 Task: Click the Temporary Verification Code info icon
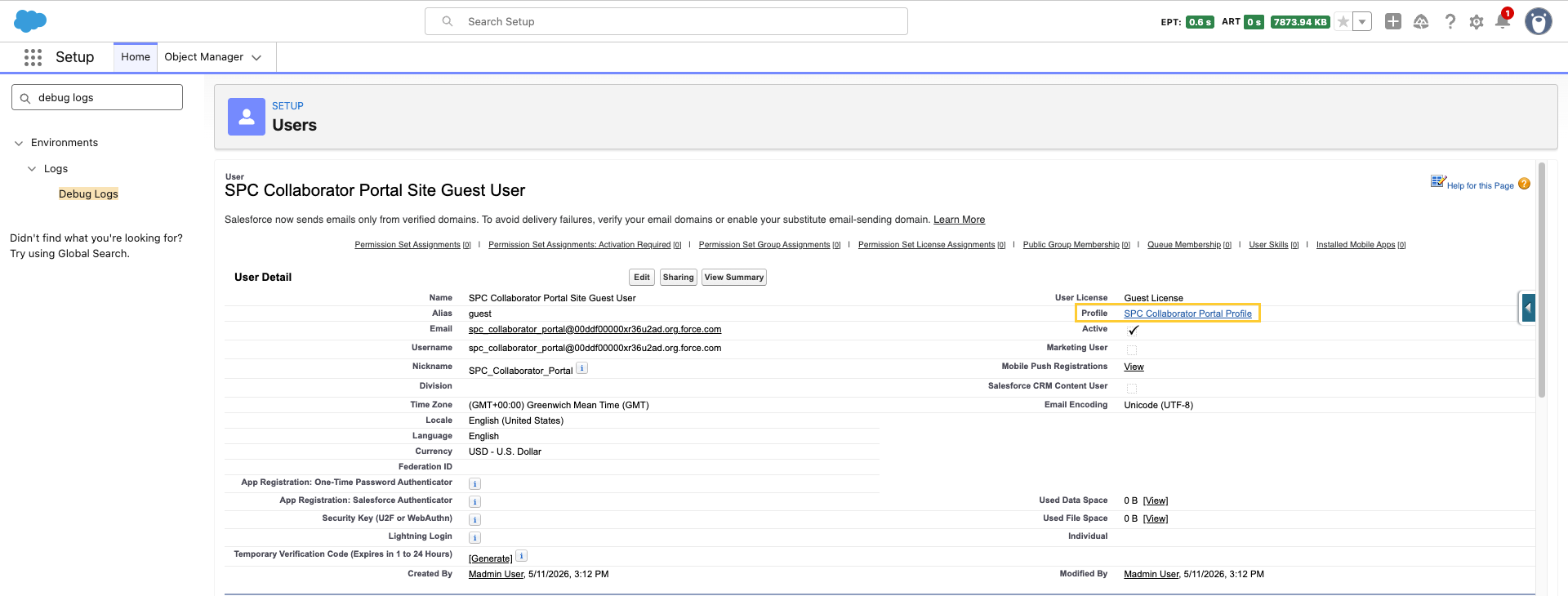click(x=522, y=556)
